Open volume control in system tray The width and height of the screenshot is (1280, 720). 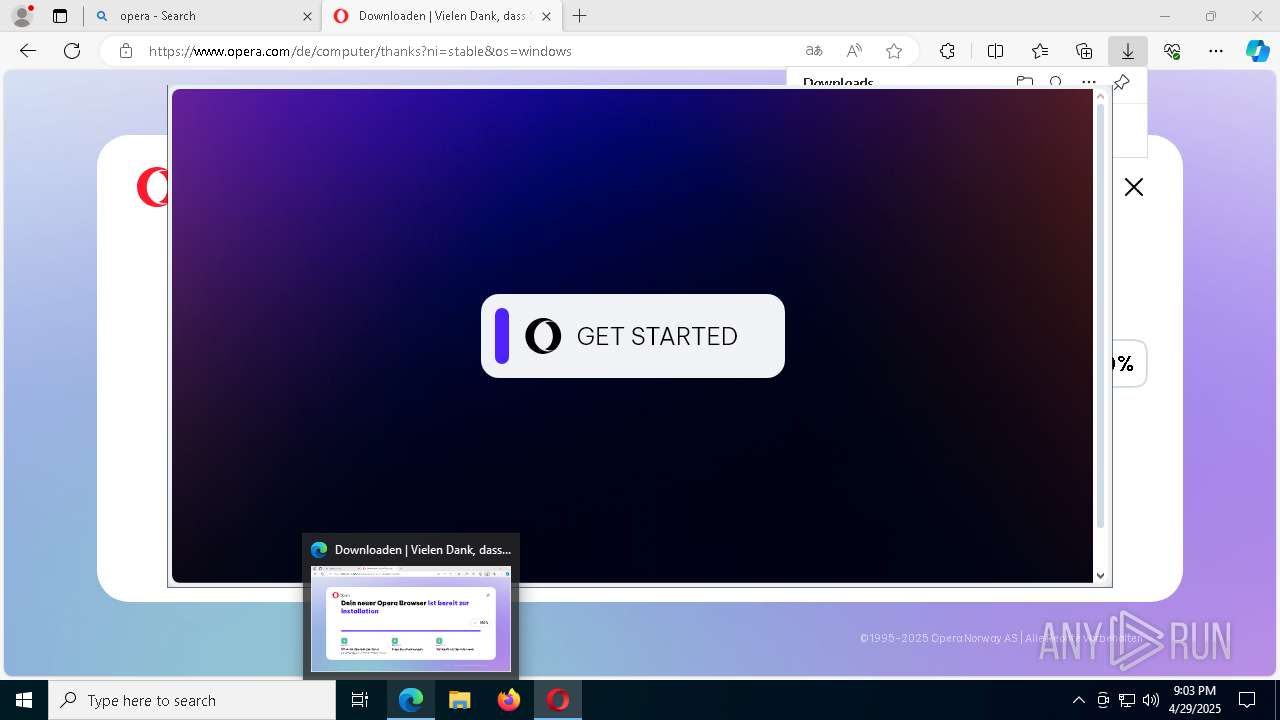pyautogui.click(x=1151, y=700)
